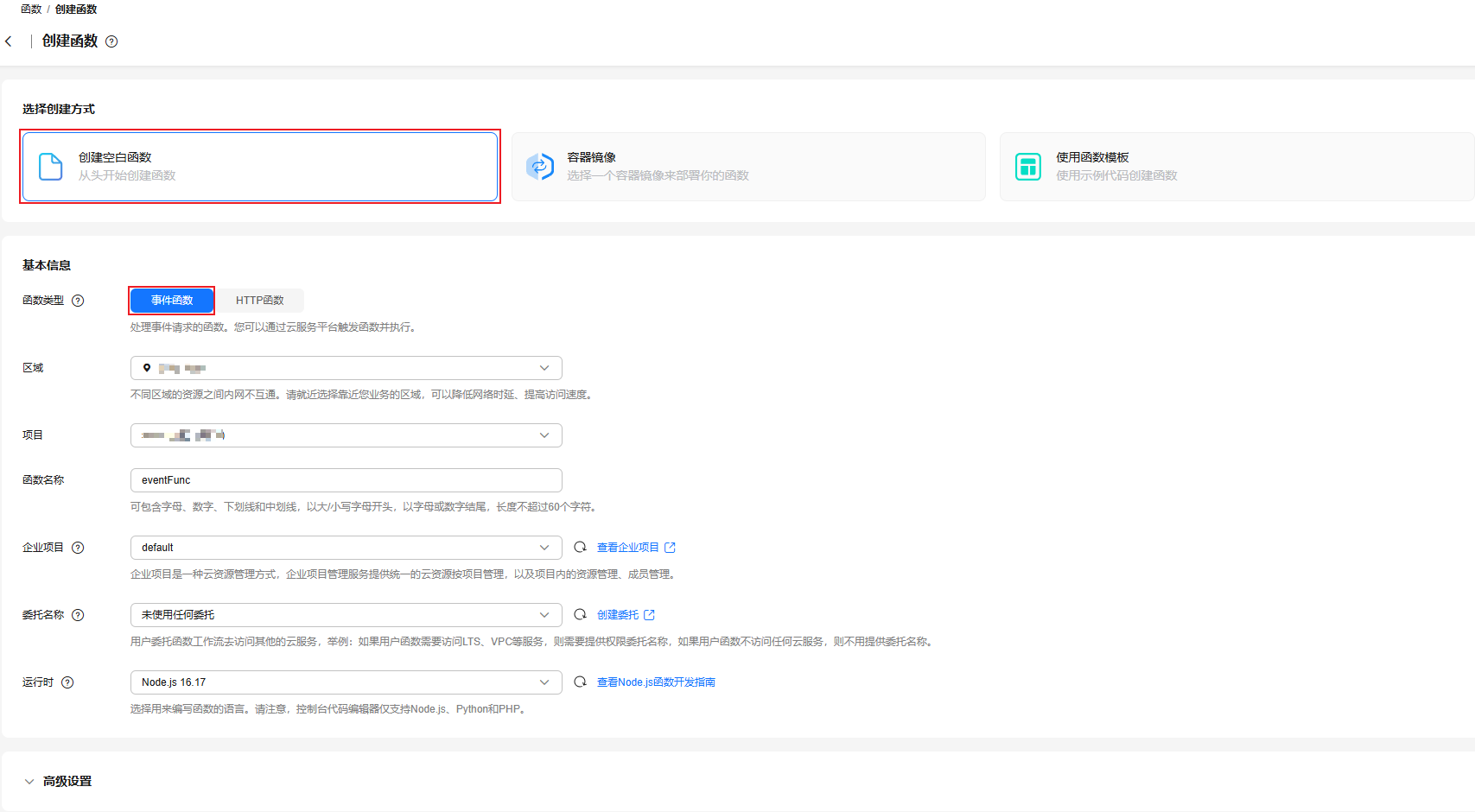Select the 容器镜像 creation card
The height and width of the screenshot is (812, 1475).
click(748, 167)
